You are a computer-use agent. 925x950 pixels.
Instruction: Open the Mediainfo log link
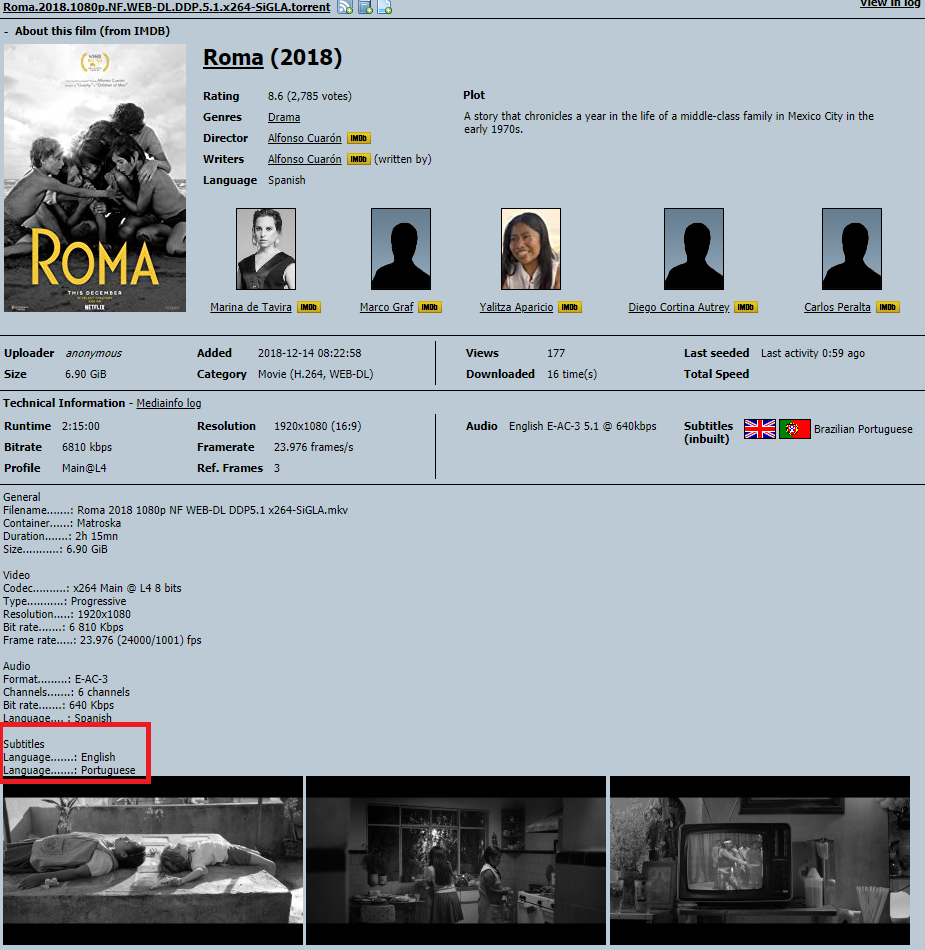click(x=168, y=404)
